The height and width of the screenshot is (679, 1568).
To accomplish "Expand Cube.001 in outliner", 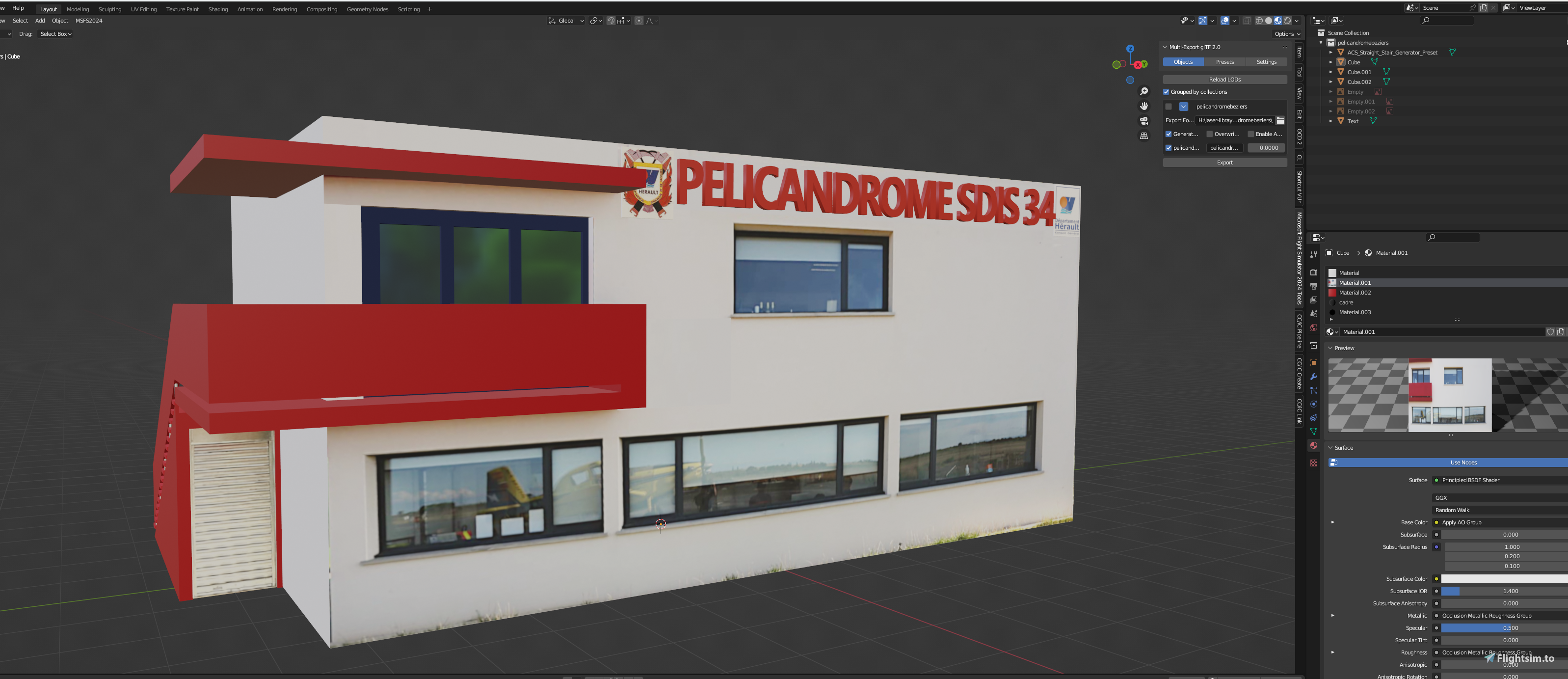I will [1330, 72].
